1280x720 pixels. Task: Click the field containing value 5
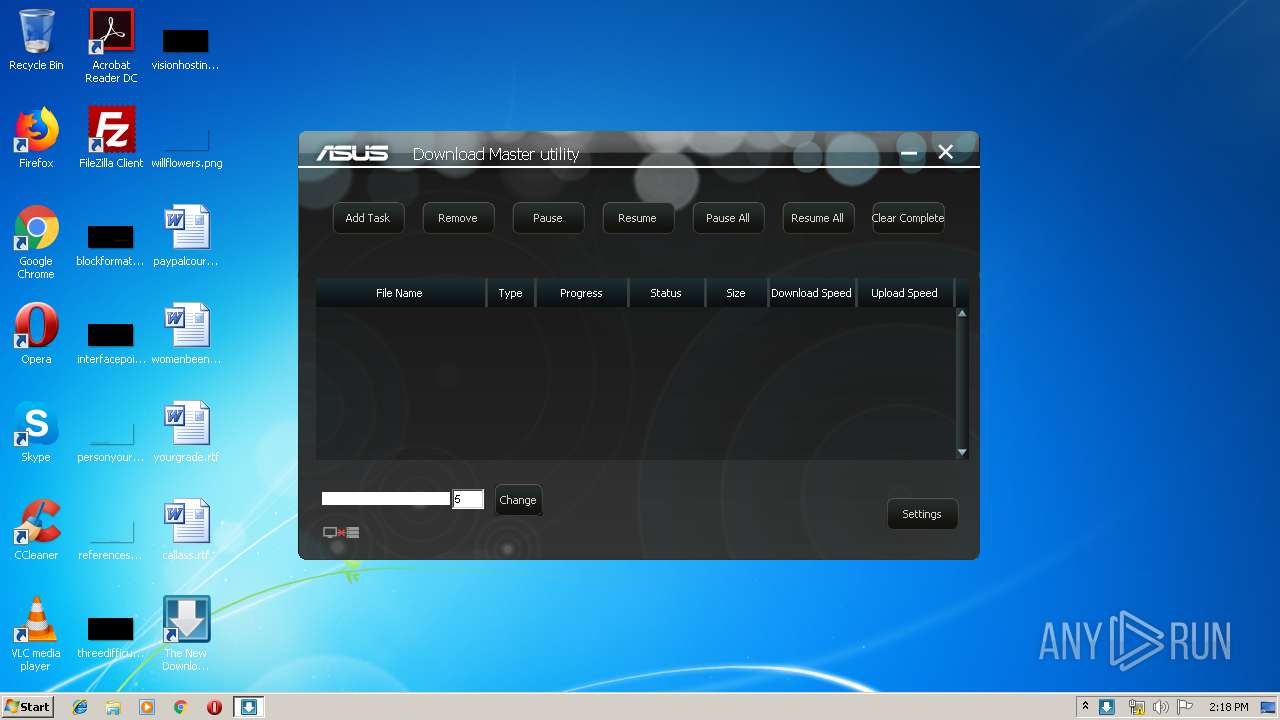[468, 499]
